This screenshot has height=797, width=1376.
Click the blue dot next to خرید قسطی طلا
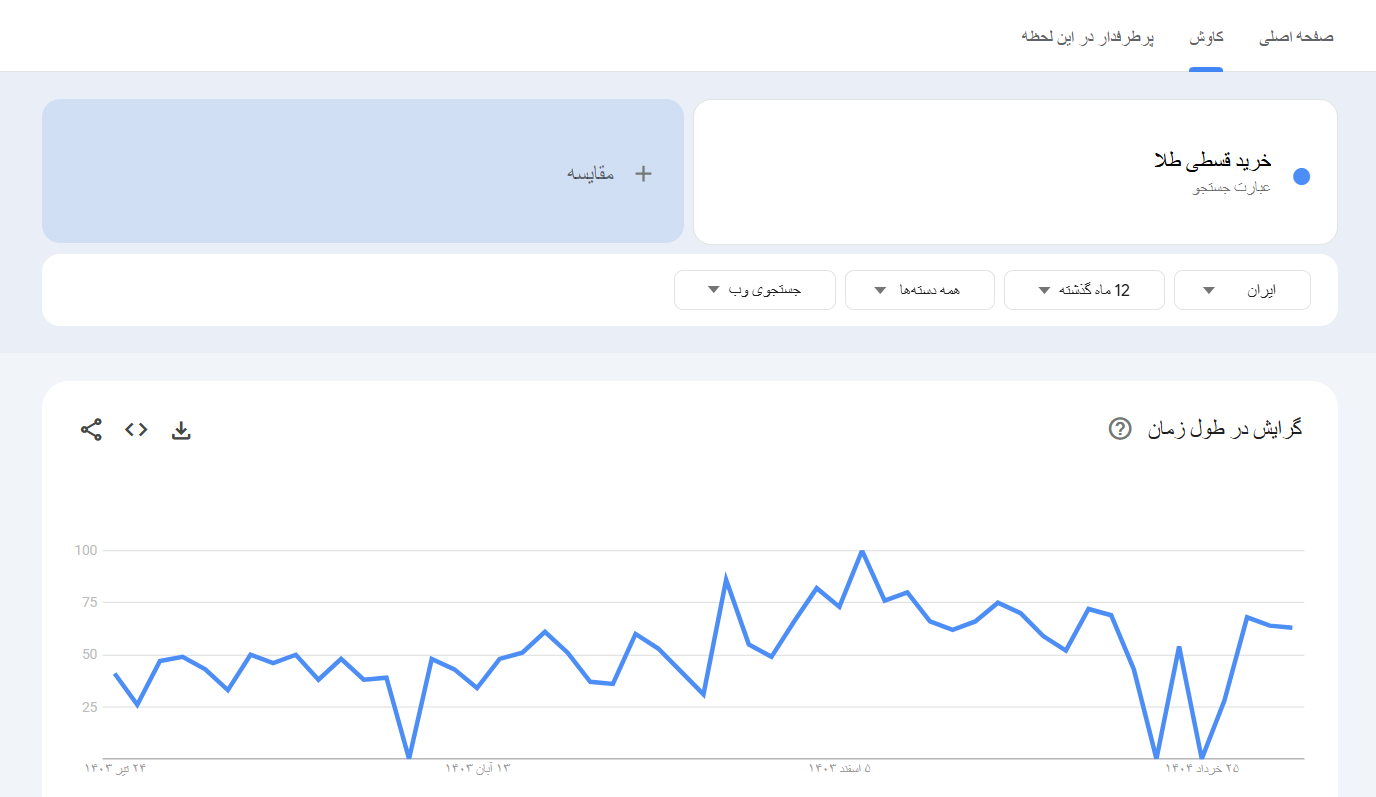click(1301, 176)
